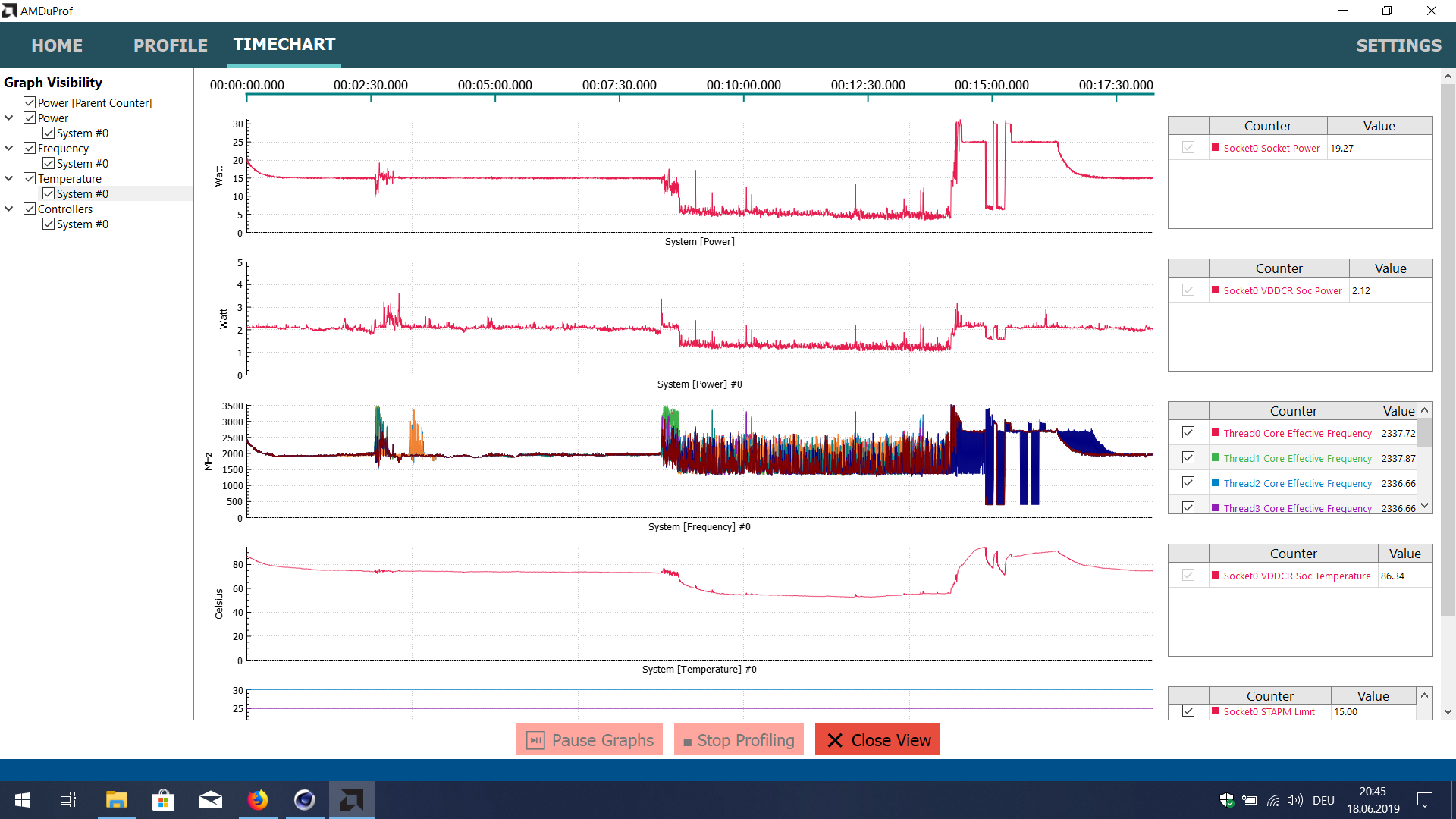Uncheck Power [Parent Counter] graph
Image resolution: width=1456 pixels, height=819 pixels.
click(x=30, y=103)
